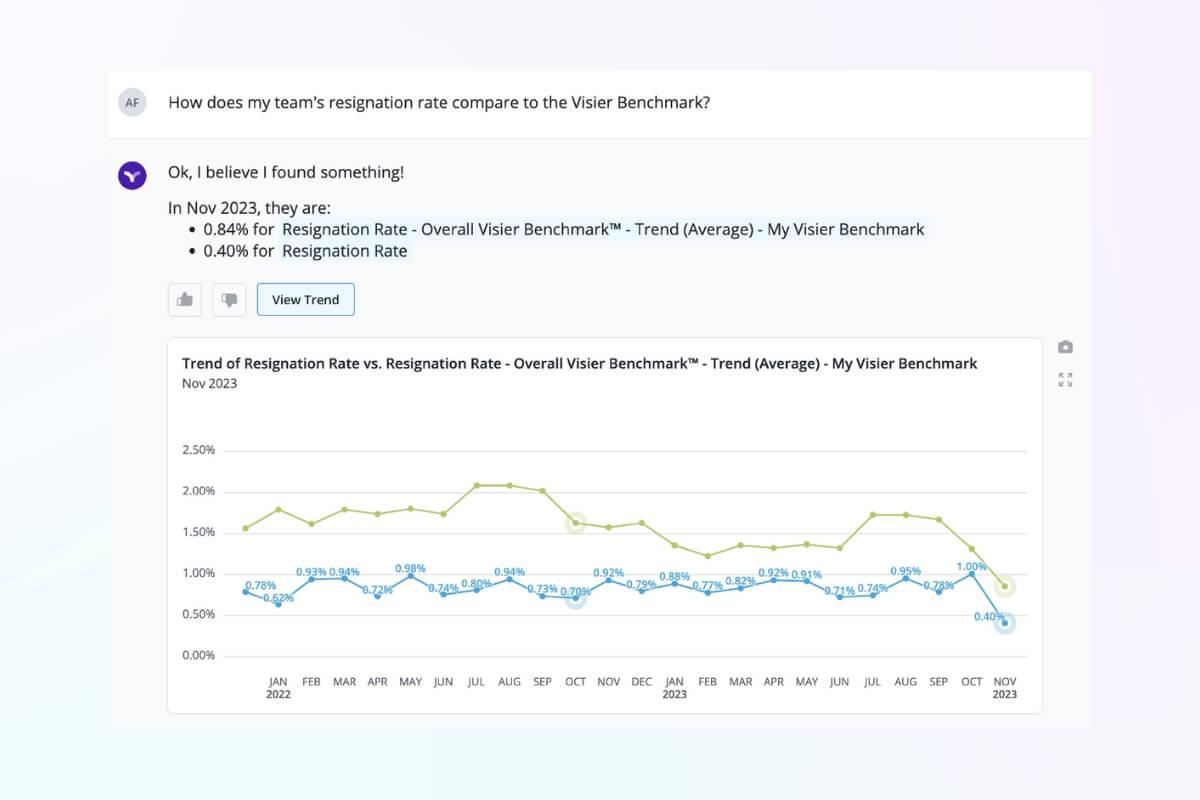Click the 0.78% first data point

click(246, 591)
